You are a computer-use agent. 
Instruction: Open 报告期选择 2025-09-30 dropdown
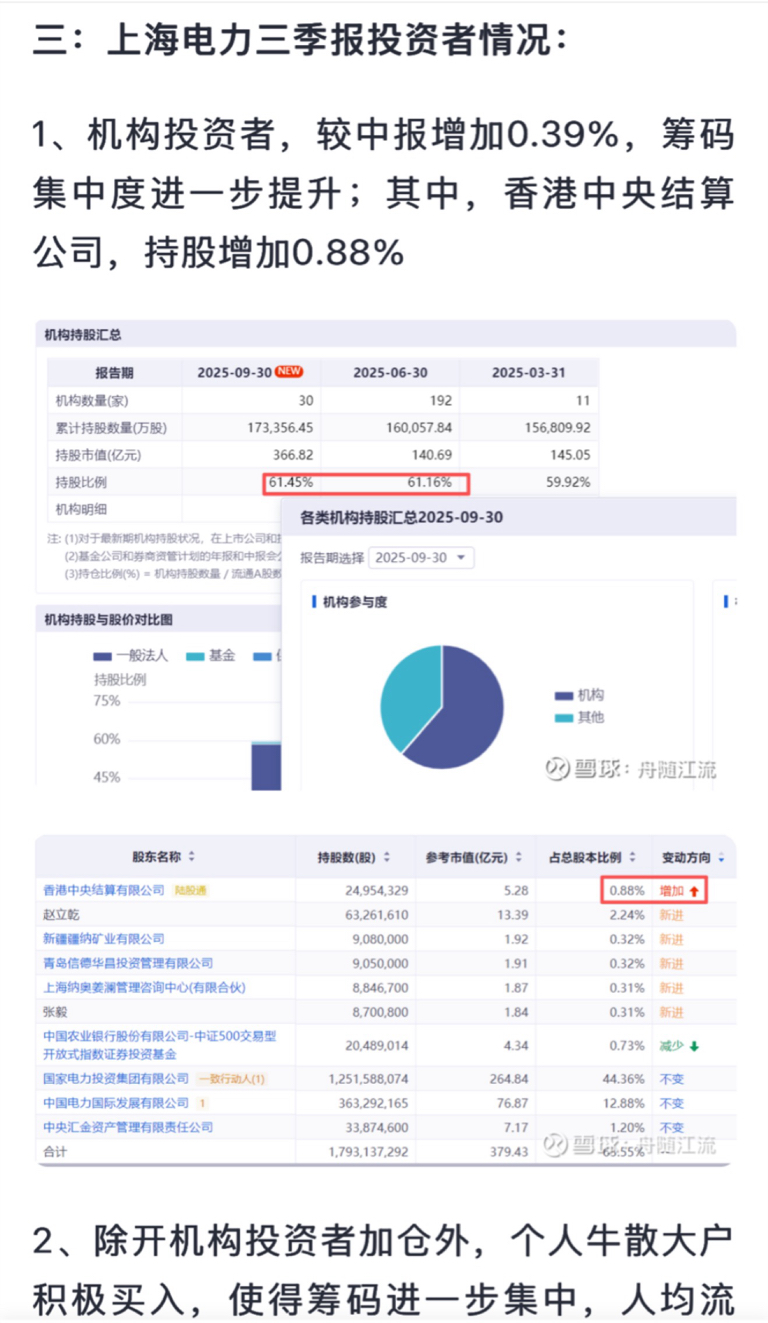click(x=421, y=558)
